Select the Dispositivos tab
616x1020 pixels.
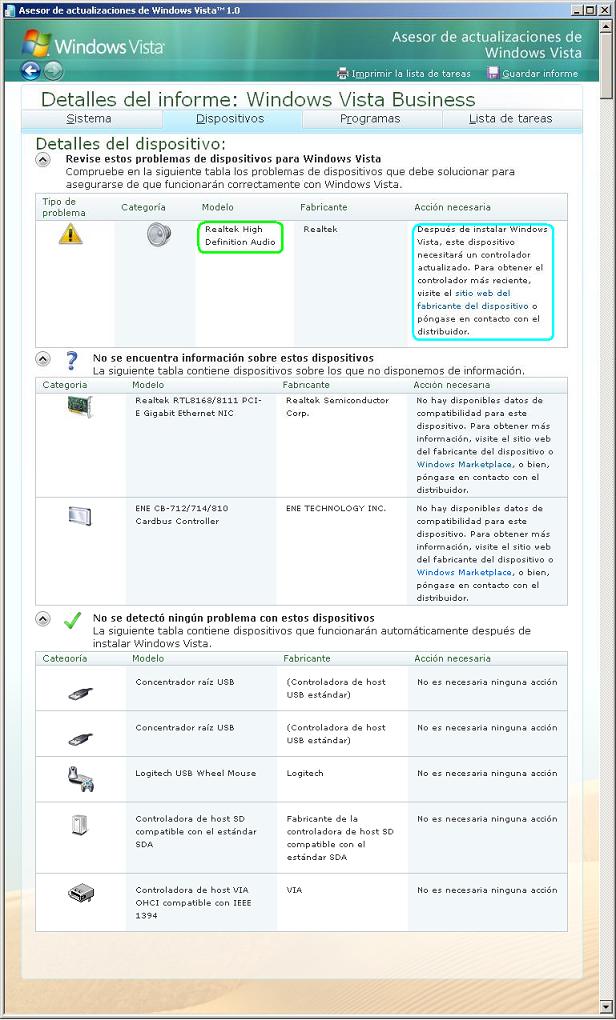(x=230, y=119)
